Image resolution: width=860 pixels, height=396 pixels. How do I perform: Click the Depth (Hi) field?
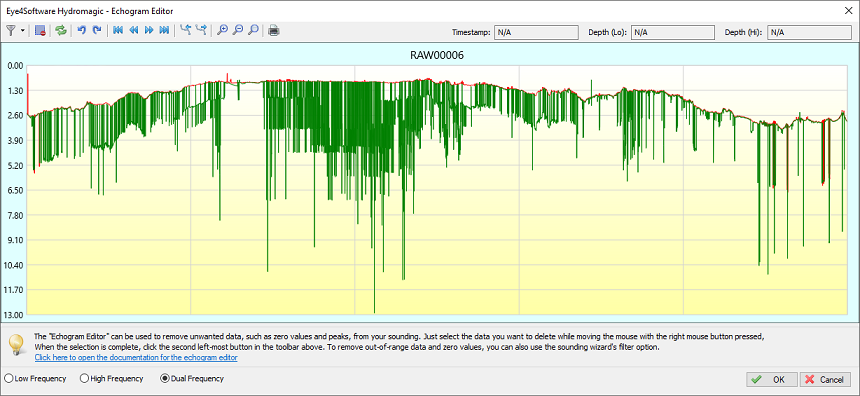click(x=810, y=32)
